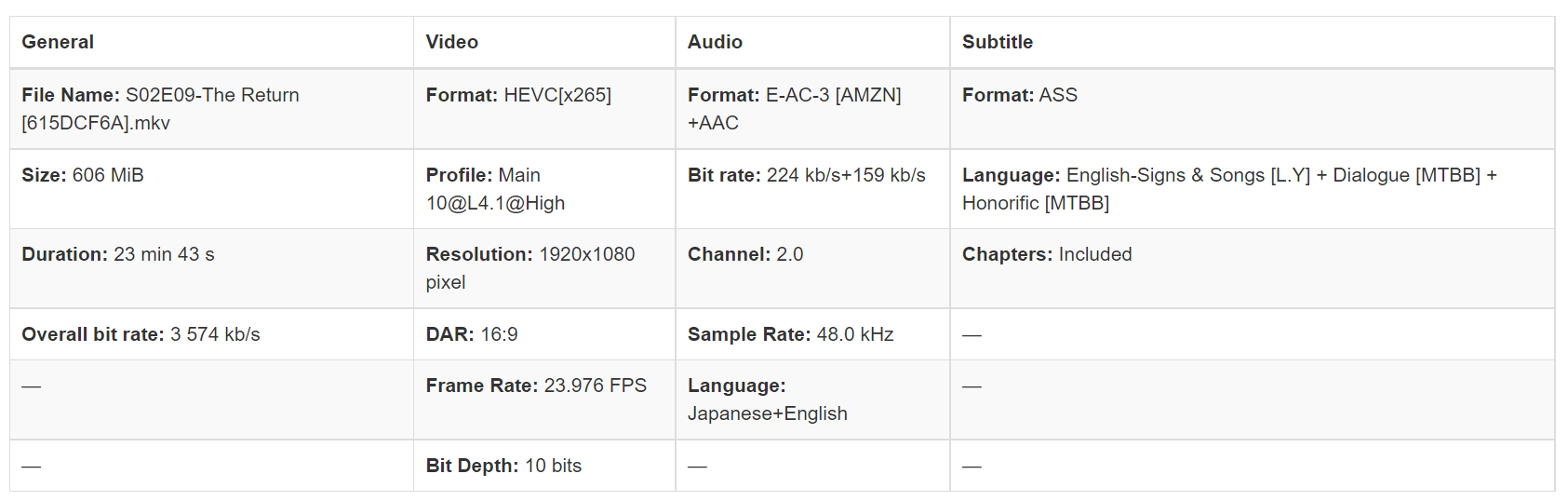
Task: Click the Chapters Included cell
Action: pos(1047,254)
